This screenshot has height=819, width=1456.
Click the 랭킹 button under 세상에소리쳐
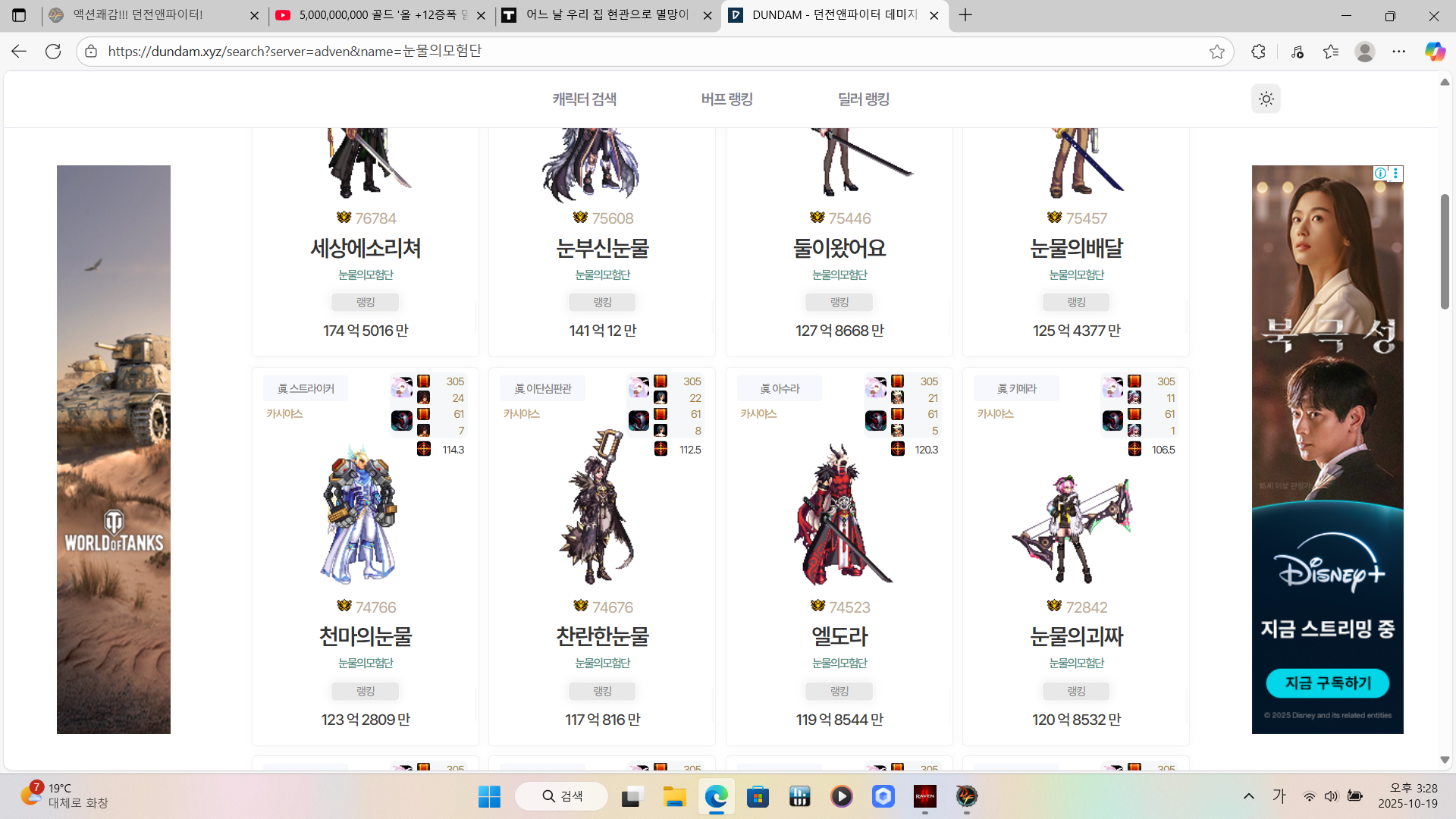pyautogui.click(x=366, y=303)
